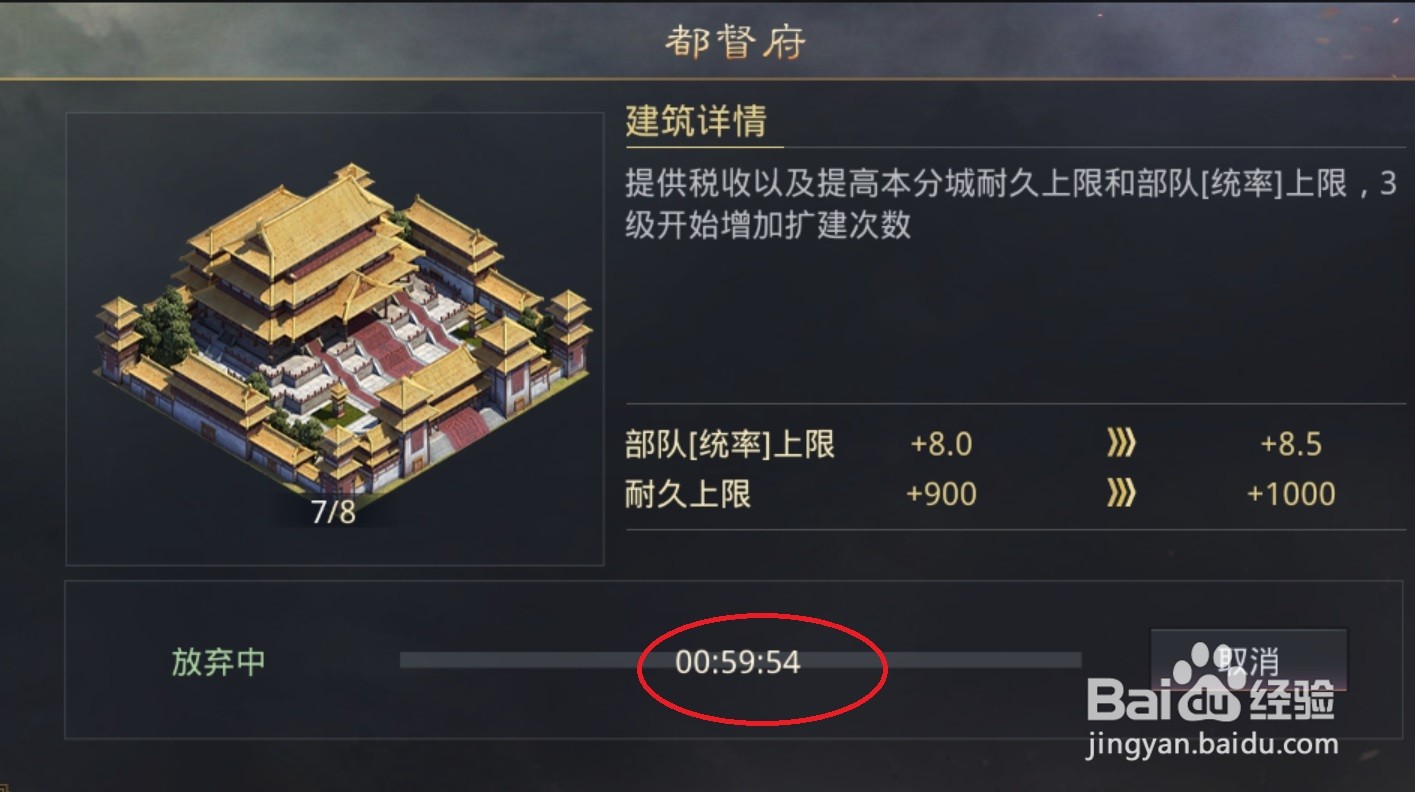Image resolution: width=1415 pixels, height=792 pixels.
Task: Click the 00:59:54 countdown timer
Action: click(738, 662)
